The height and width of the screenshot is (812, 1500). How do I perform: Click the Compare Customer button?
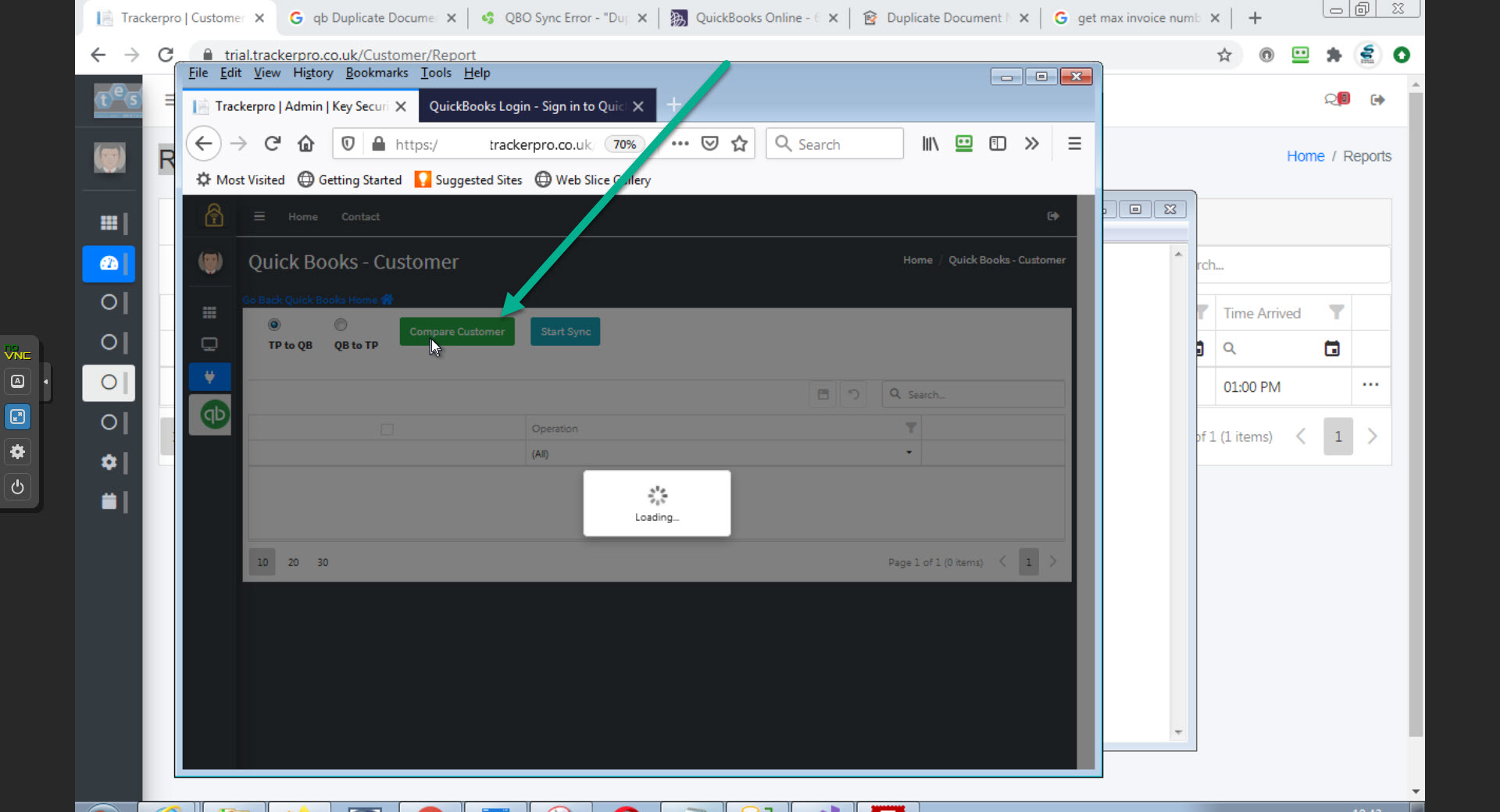click(x=457, y=331)
